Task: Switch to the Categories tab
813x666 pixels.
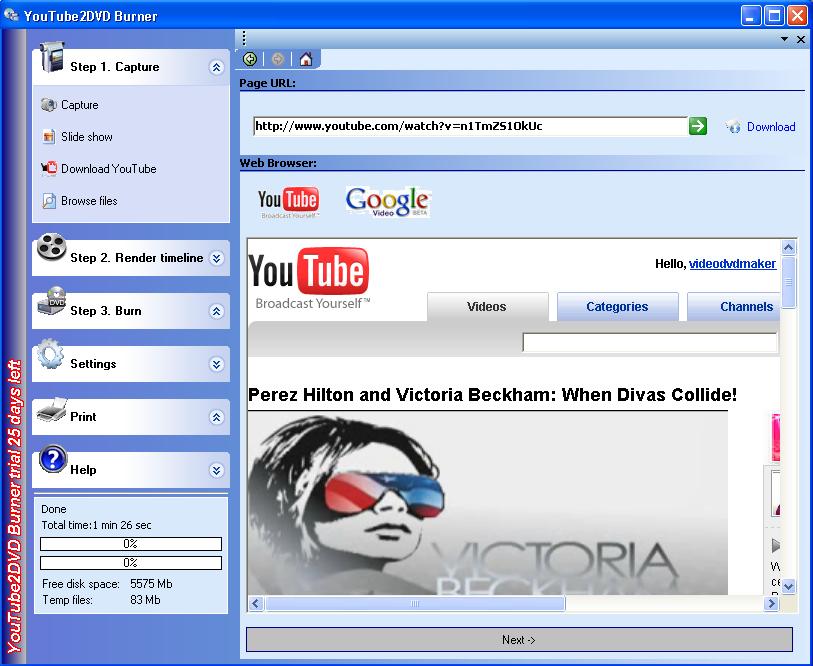Action: [x=618, y=307]
